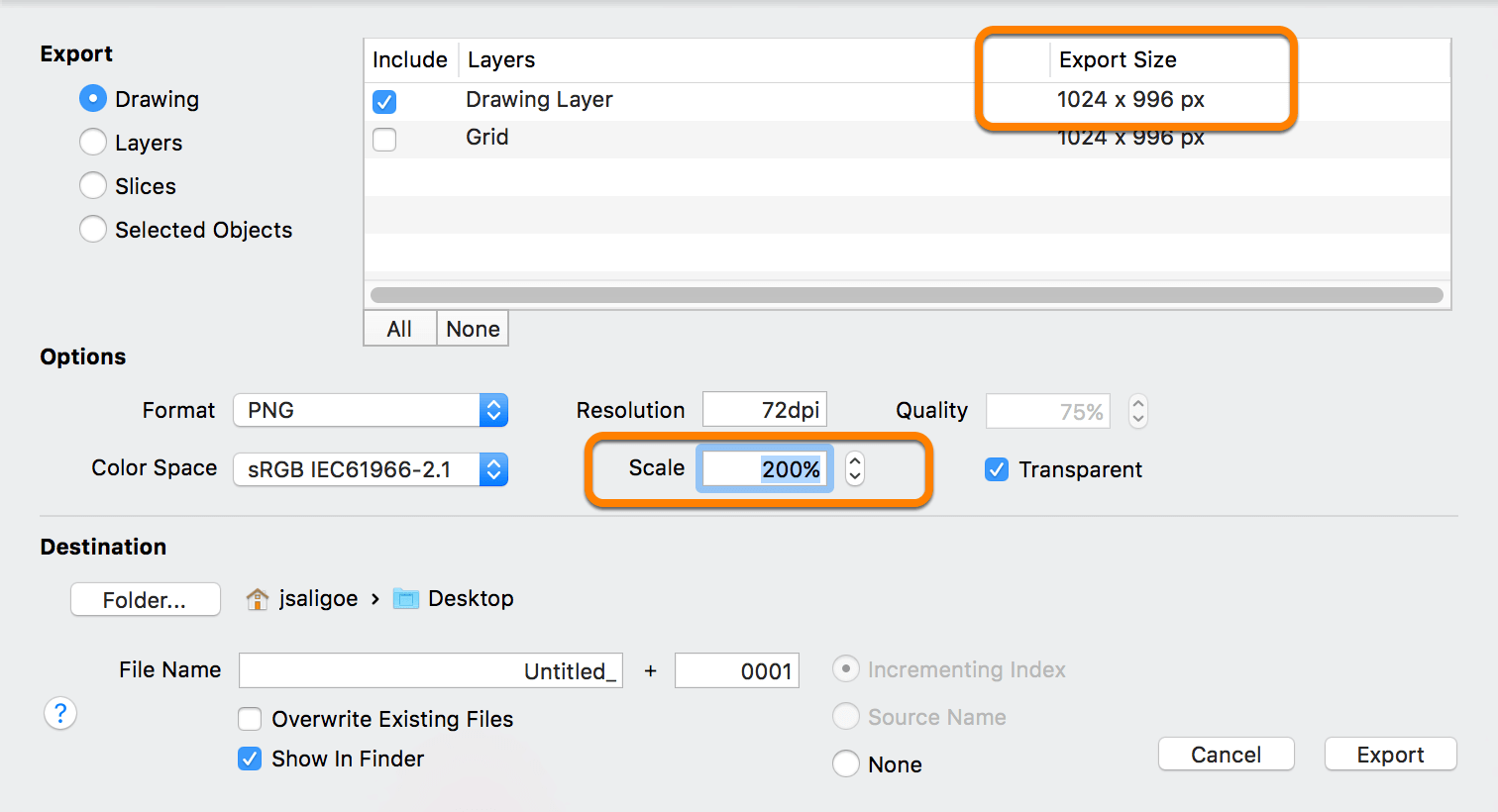Enable Overwrite Existing Files
This screenshot has width=1498, height=812.
(x=250, y=719)
